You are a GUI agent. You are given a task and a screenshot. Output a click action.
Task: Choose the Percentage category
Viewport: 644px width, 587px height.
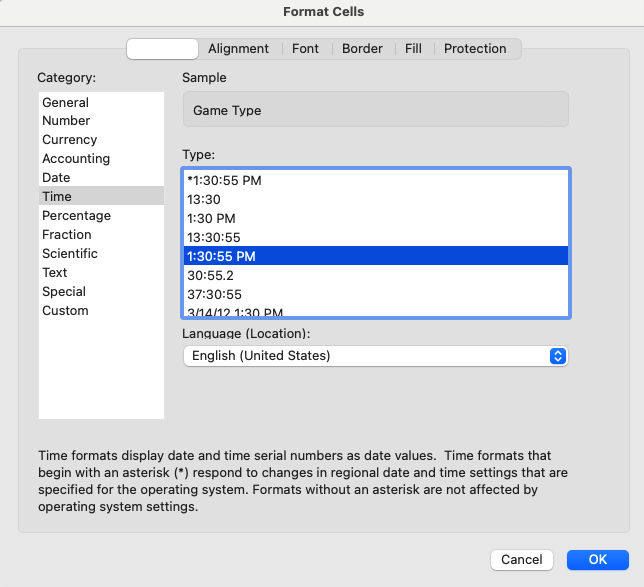pyautogui.click(x=76, y=216)
